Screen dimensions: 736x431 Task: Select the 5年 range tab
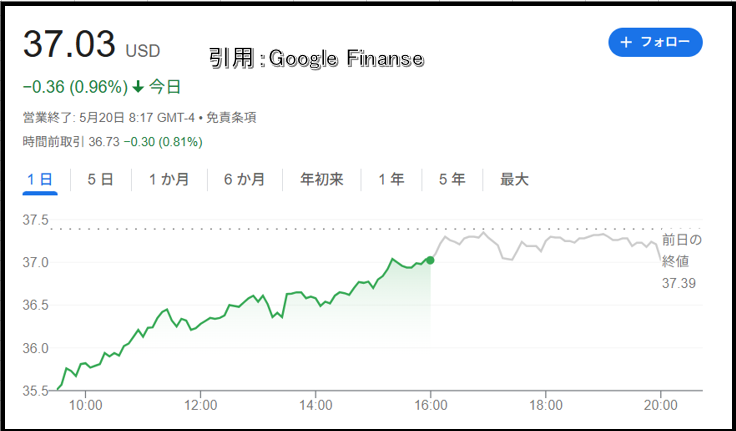pos(452,179)
